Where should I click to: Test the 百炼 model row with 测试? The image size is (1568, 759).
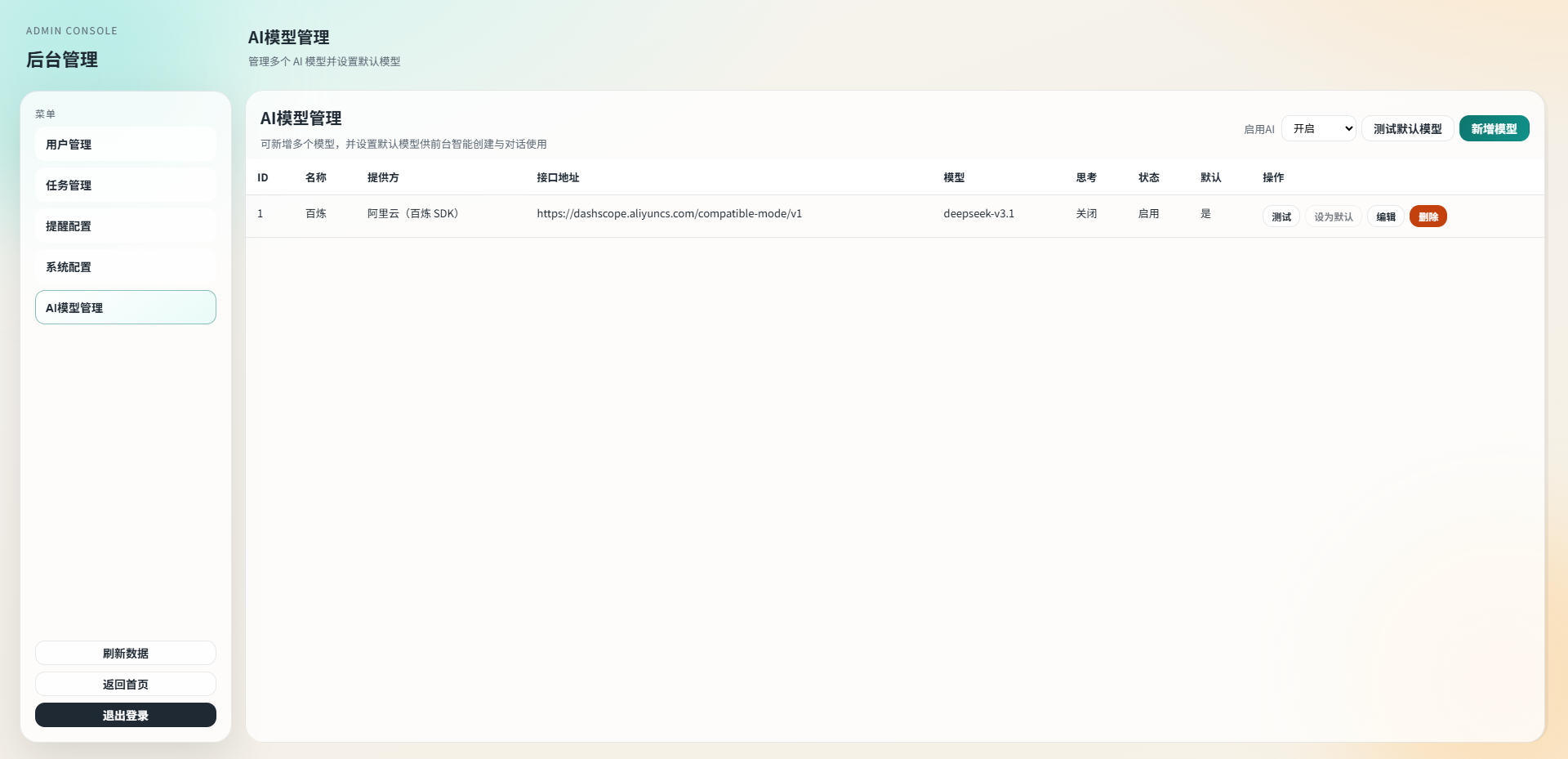point(1281,217)
